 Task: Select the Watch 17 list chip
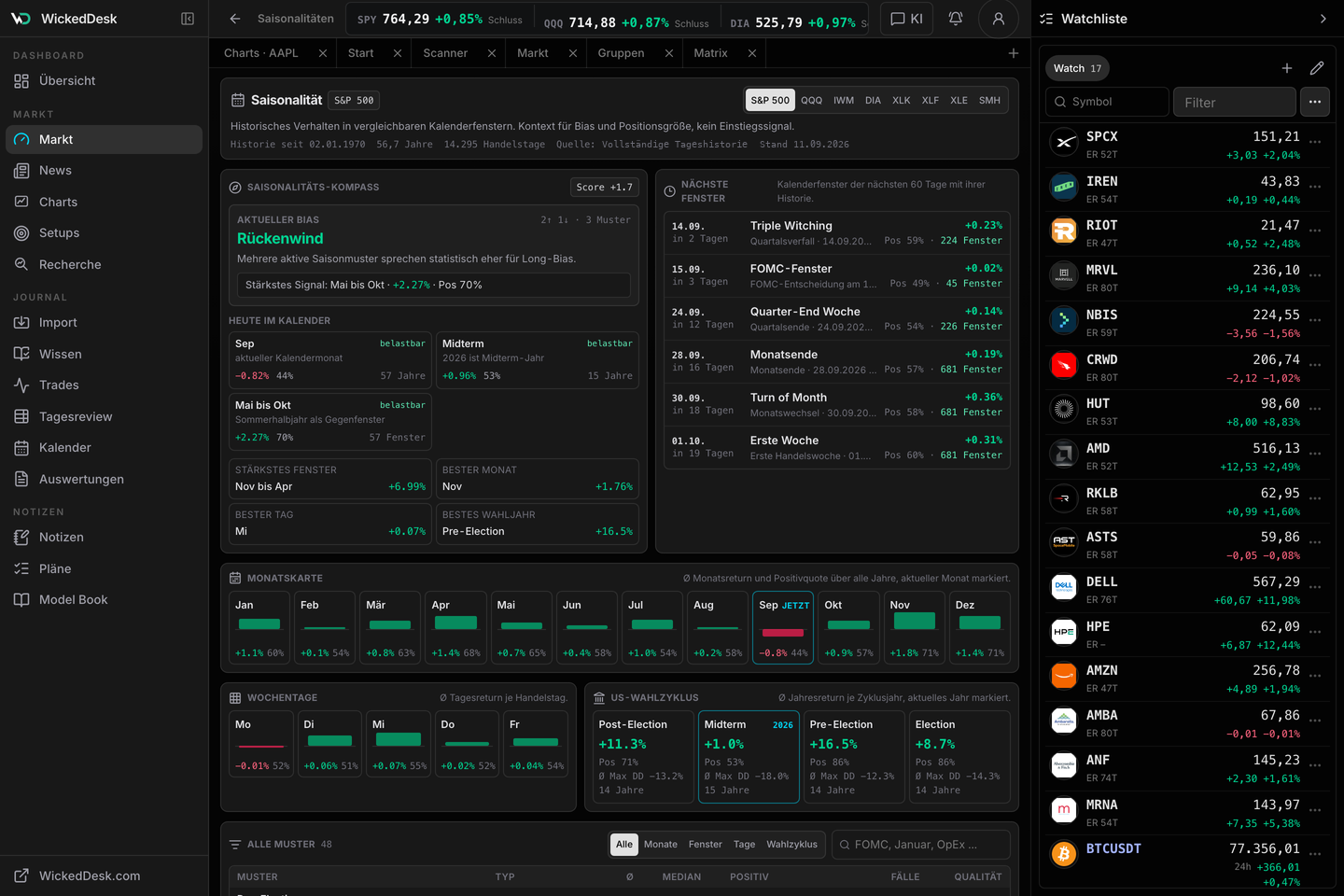click(1078, 68)
